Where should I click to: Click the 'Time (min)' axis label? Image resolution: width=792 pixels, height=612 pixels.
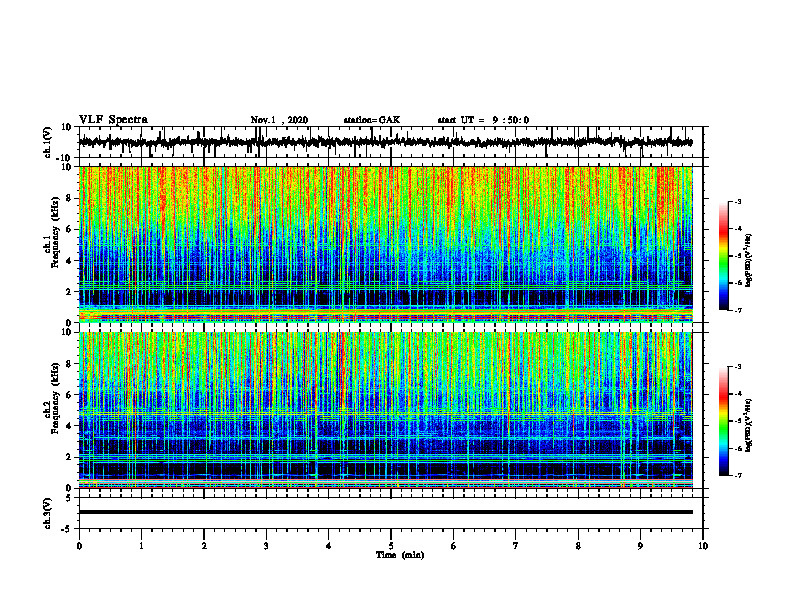tap(400, 555)
